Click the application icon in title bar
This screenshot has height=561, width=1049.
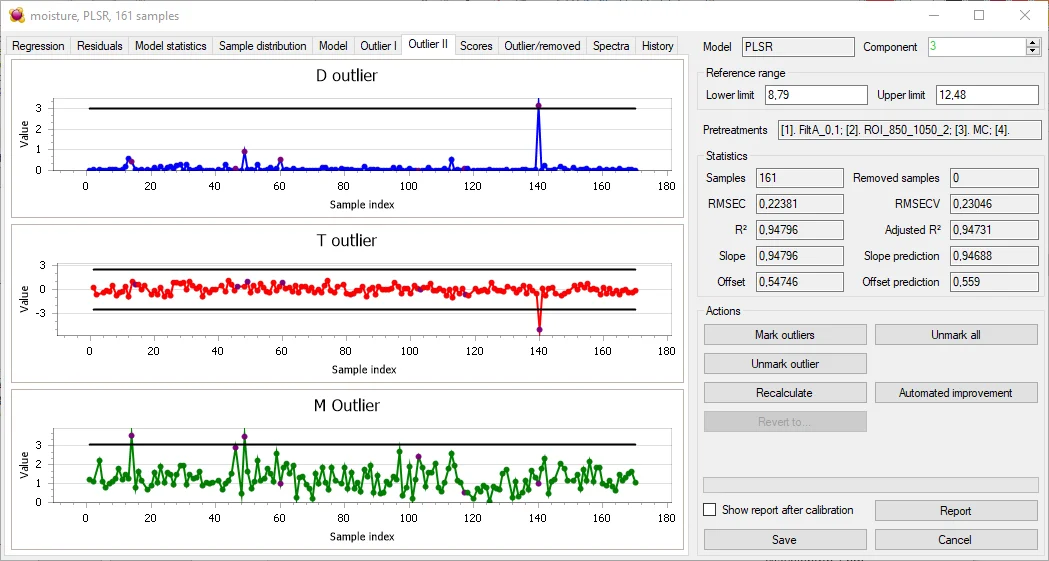coord(16,16)
